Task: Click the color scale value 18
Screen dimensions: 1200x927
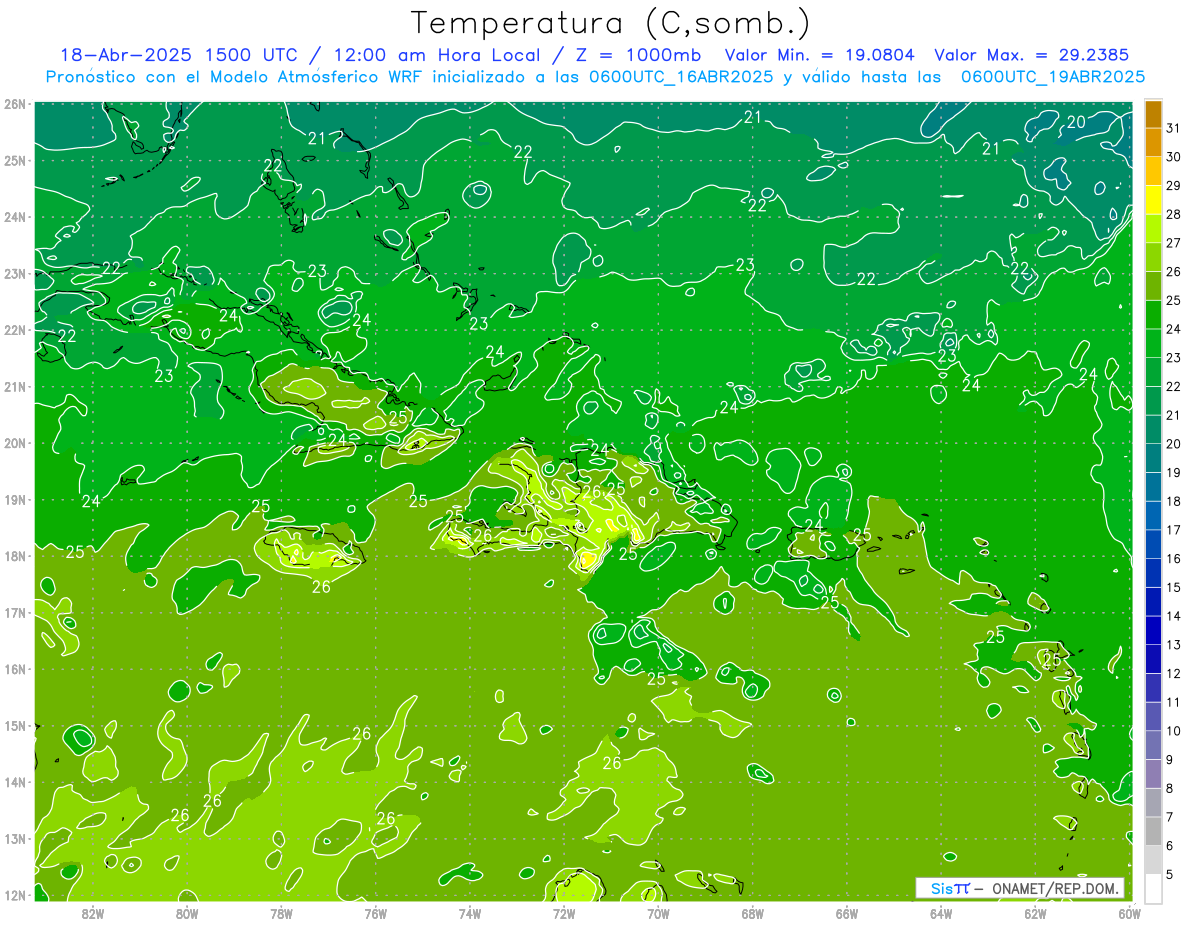Action: click(x=1173, y=501)
